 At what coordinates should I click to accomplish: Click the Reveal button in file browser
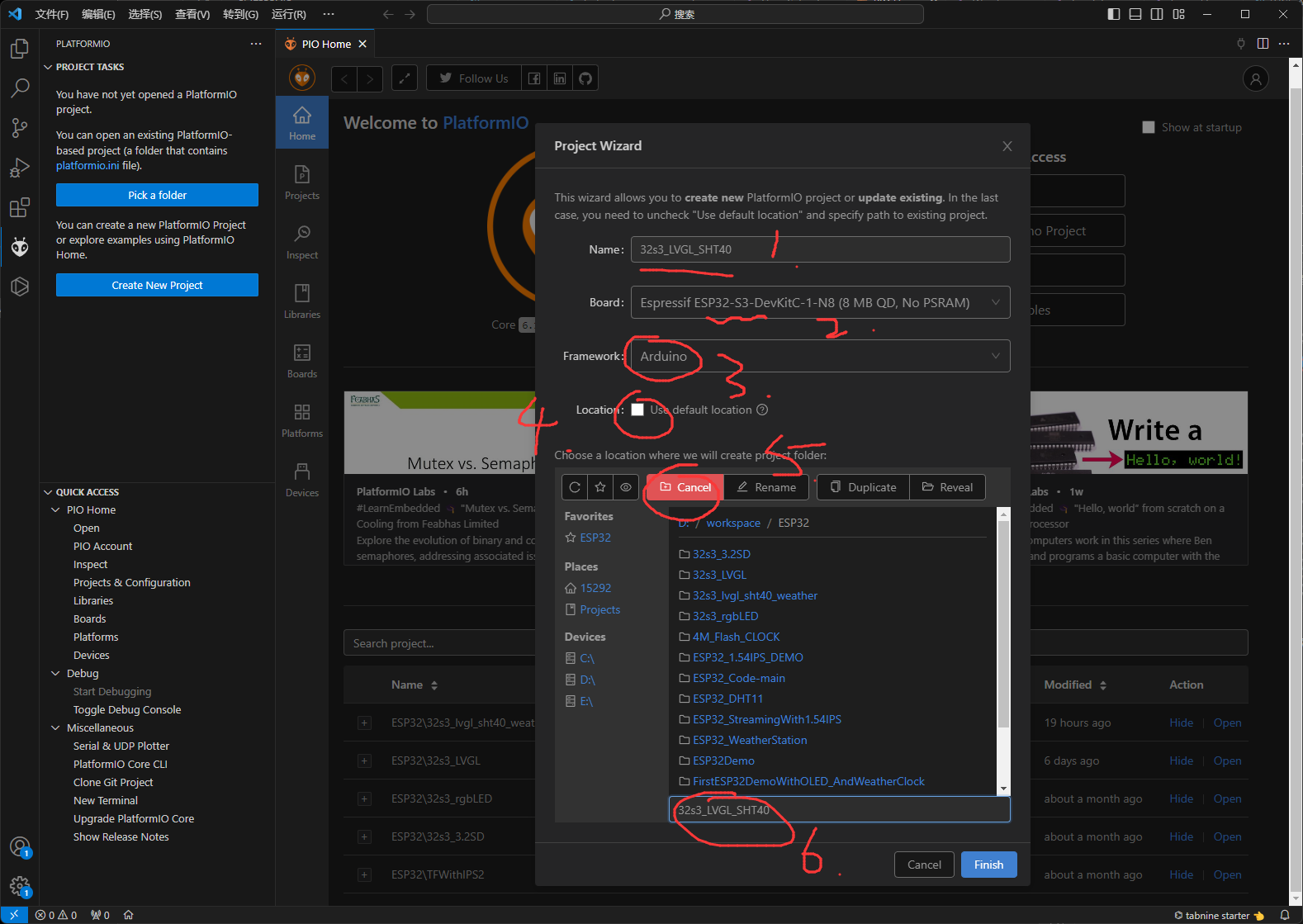[x=947, y=487]
